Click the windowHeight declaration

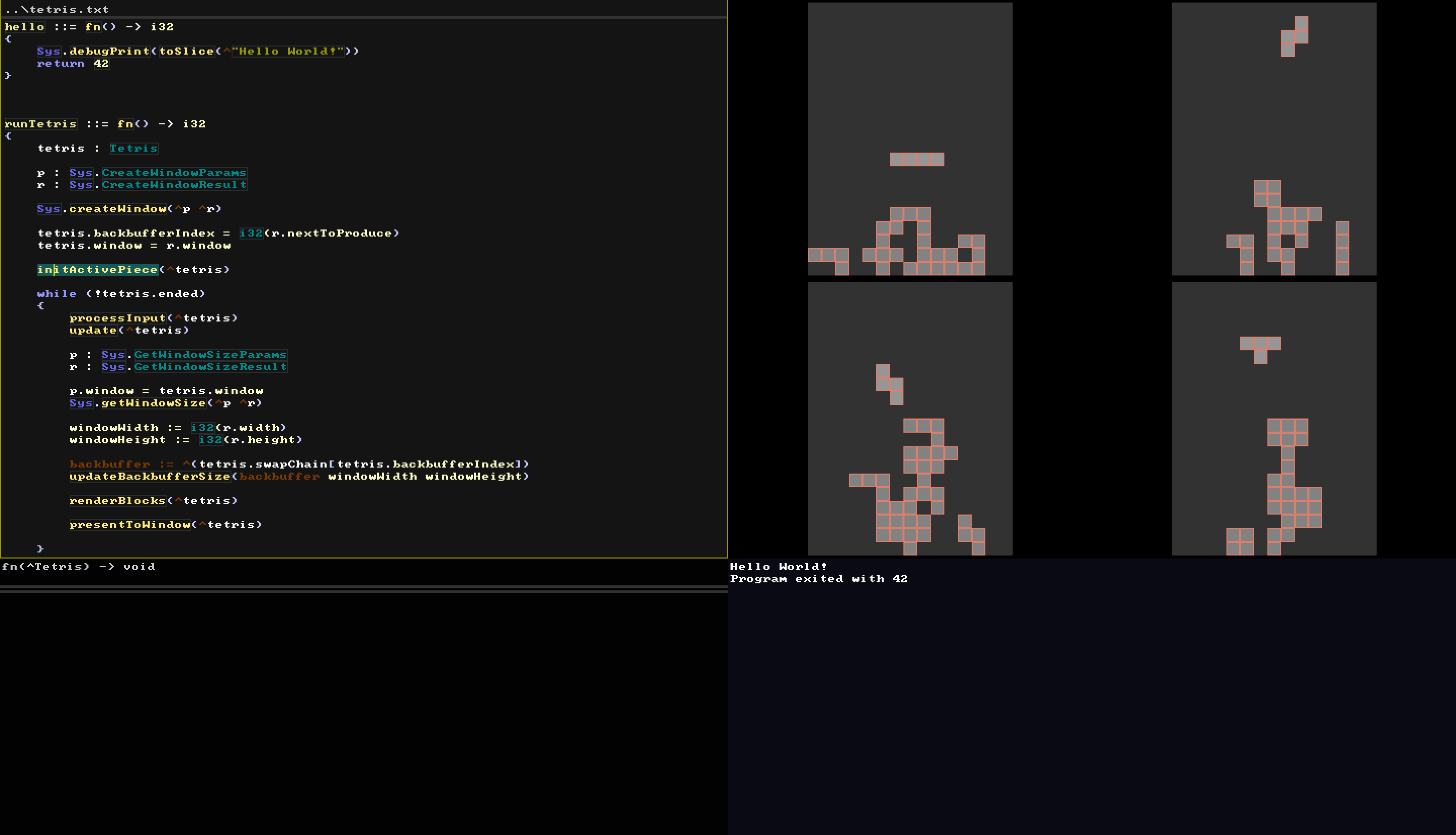(186, 440)
